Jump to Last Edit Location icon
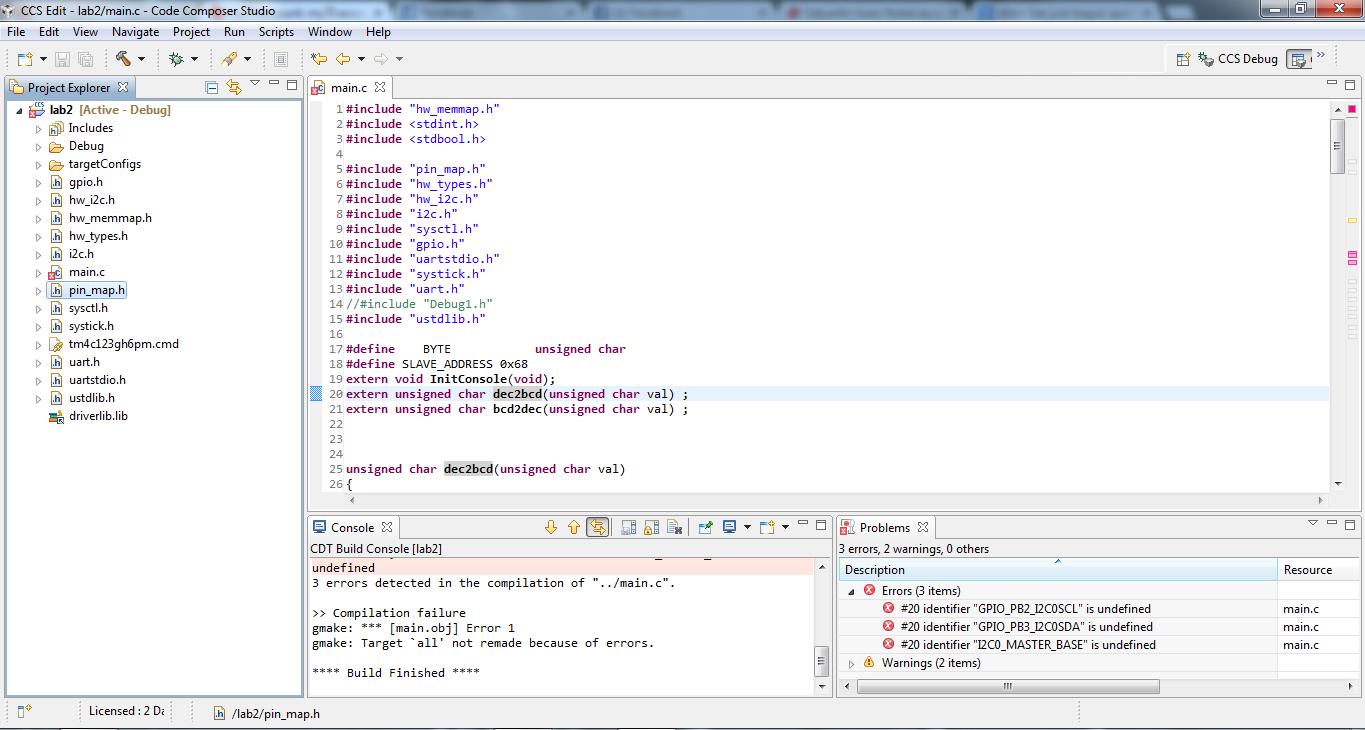 (x=319, y=59)
